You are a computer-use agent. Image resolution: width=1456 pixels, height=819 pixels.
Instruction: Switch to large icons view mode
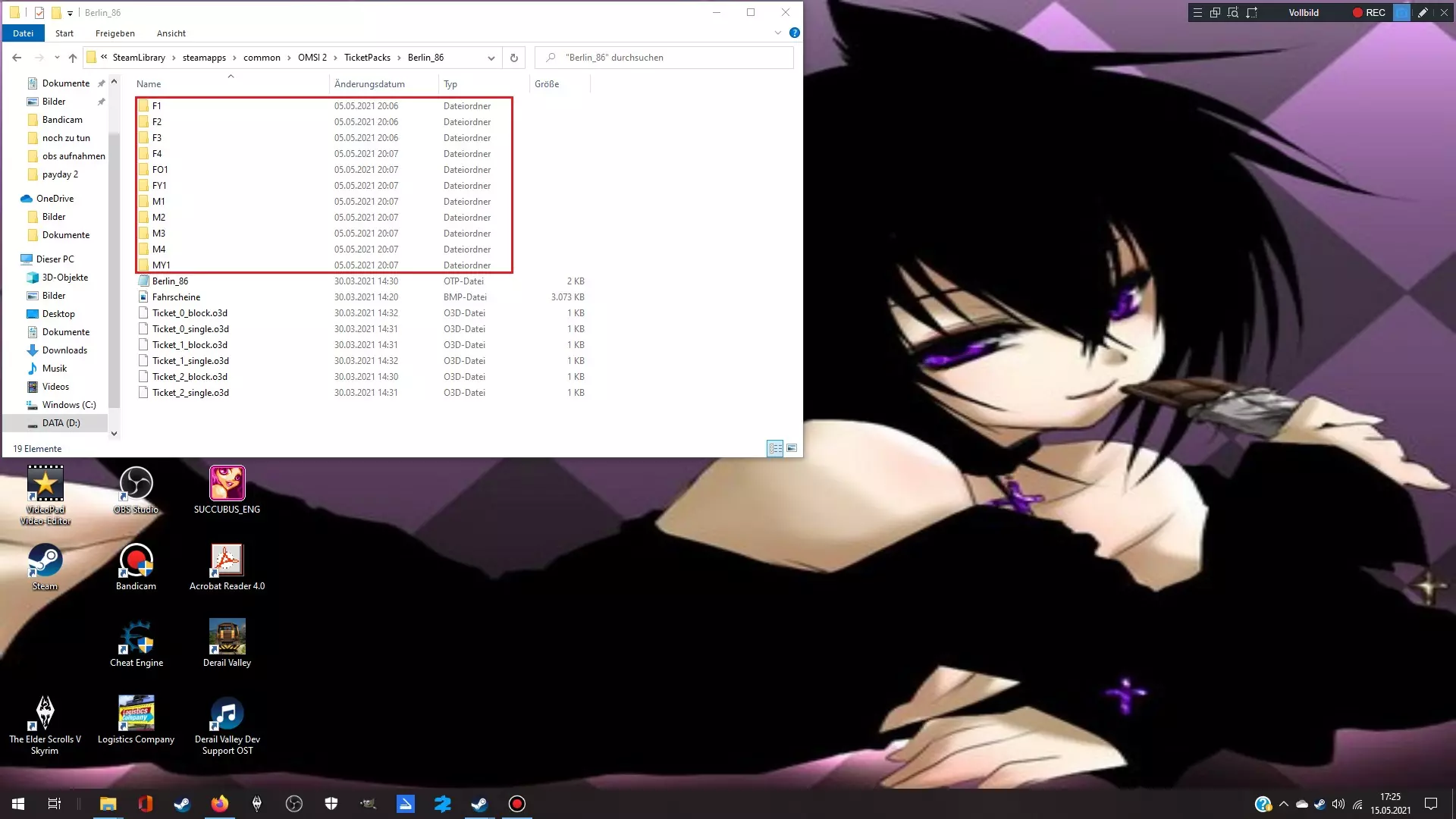click(x=792, y=448)
